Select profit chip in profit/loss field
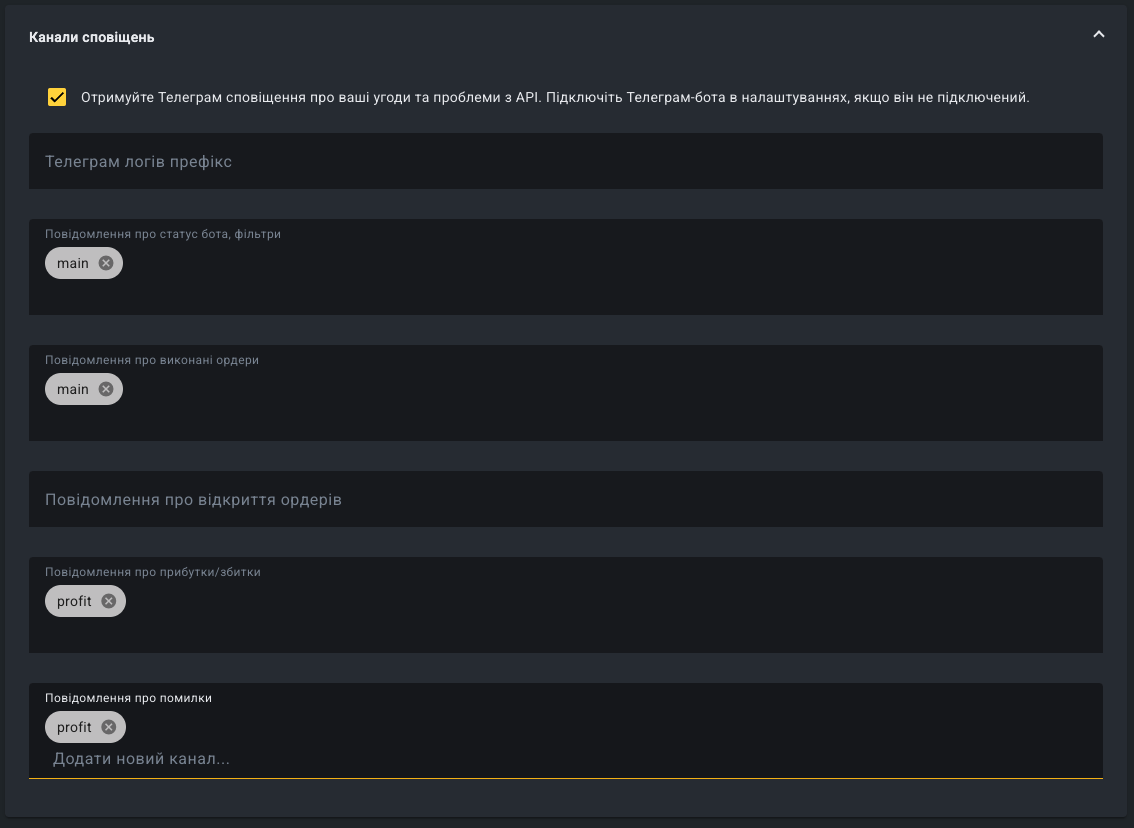 pyautogui.click(x=74, y=601)
